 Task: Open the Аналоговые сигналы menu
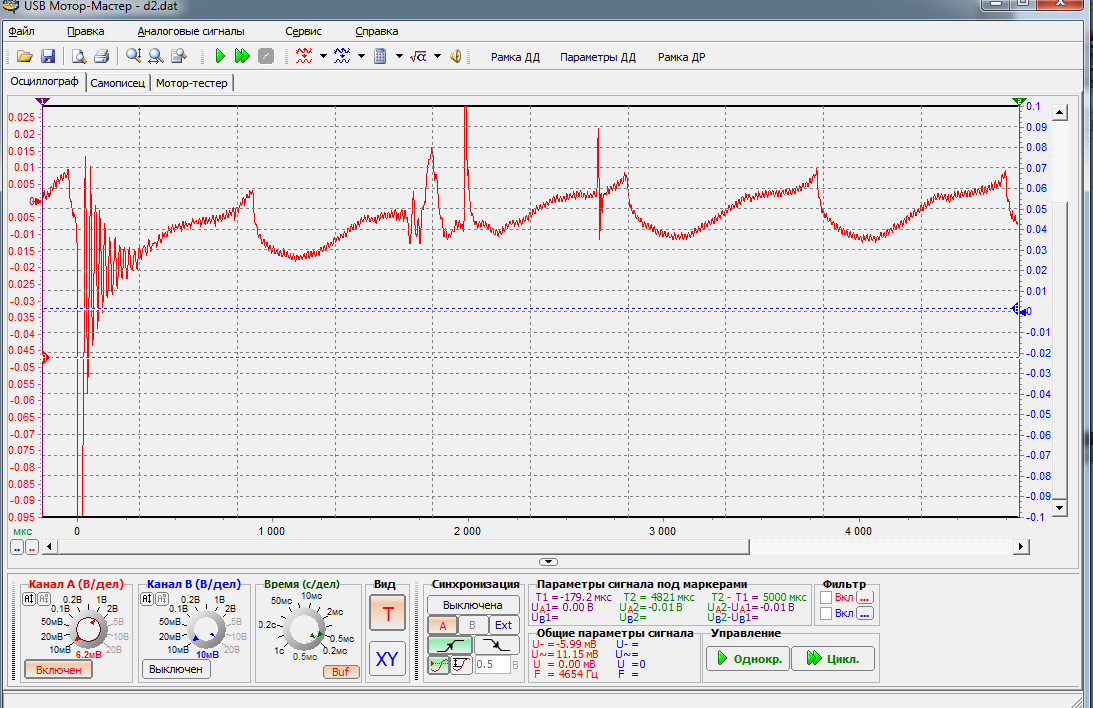(191, 31)
